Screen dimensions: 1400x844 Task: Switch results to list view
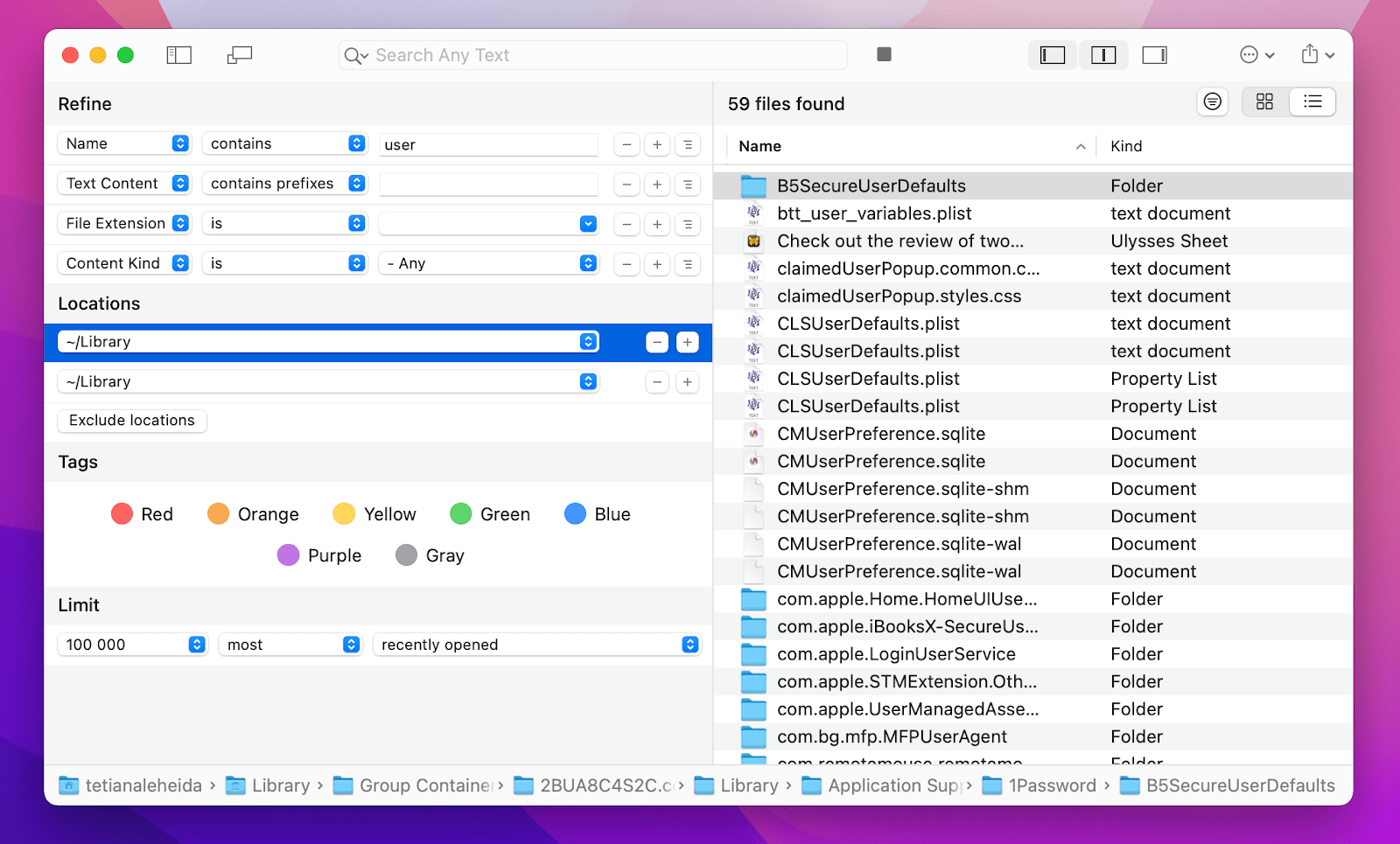pos(1312,101)
